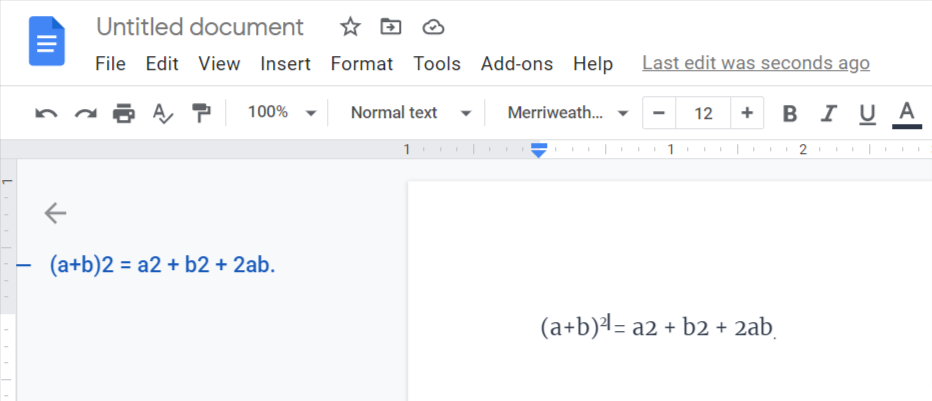Open the zoom level dropdown

click(282, 113)
